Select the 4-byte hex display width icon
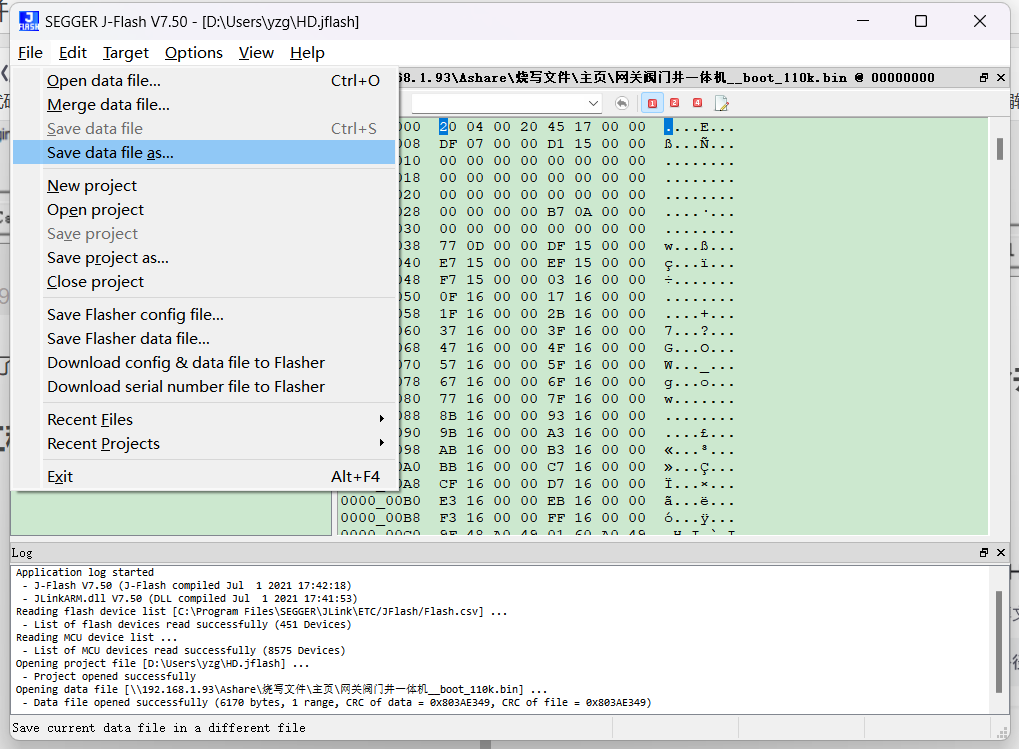The image size is (1019, 749). (697, 102)
